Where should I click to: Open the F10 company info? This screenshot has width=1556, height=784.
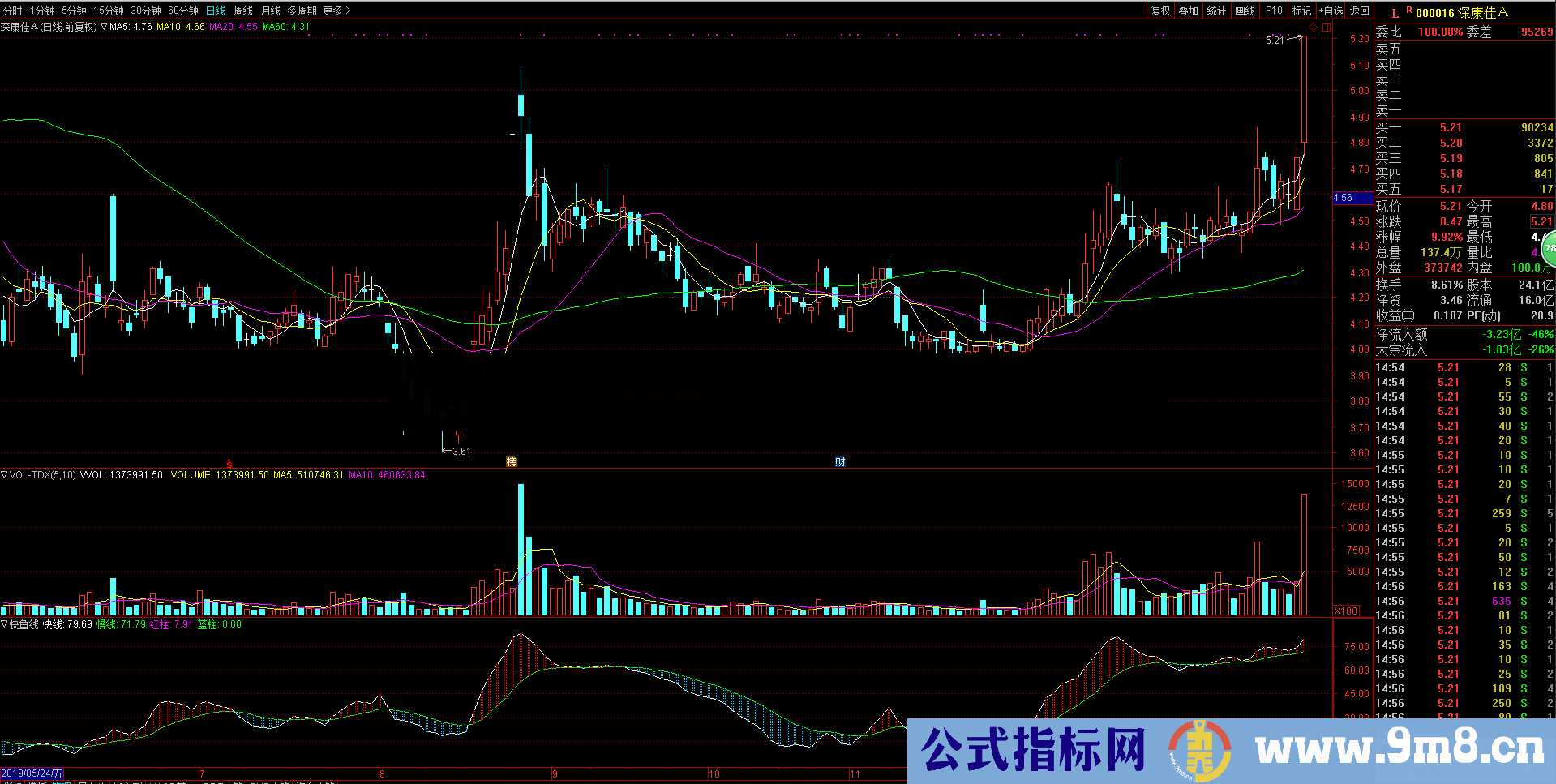pos(1274,11)
